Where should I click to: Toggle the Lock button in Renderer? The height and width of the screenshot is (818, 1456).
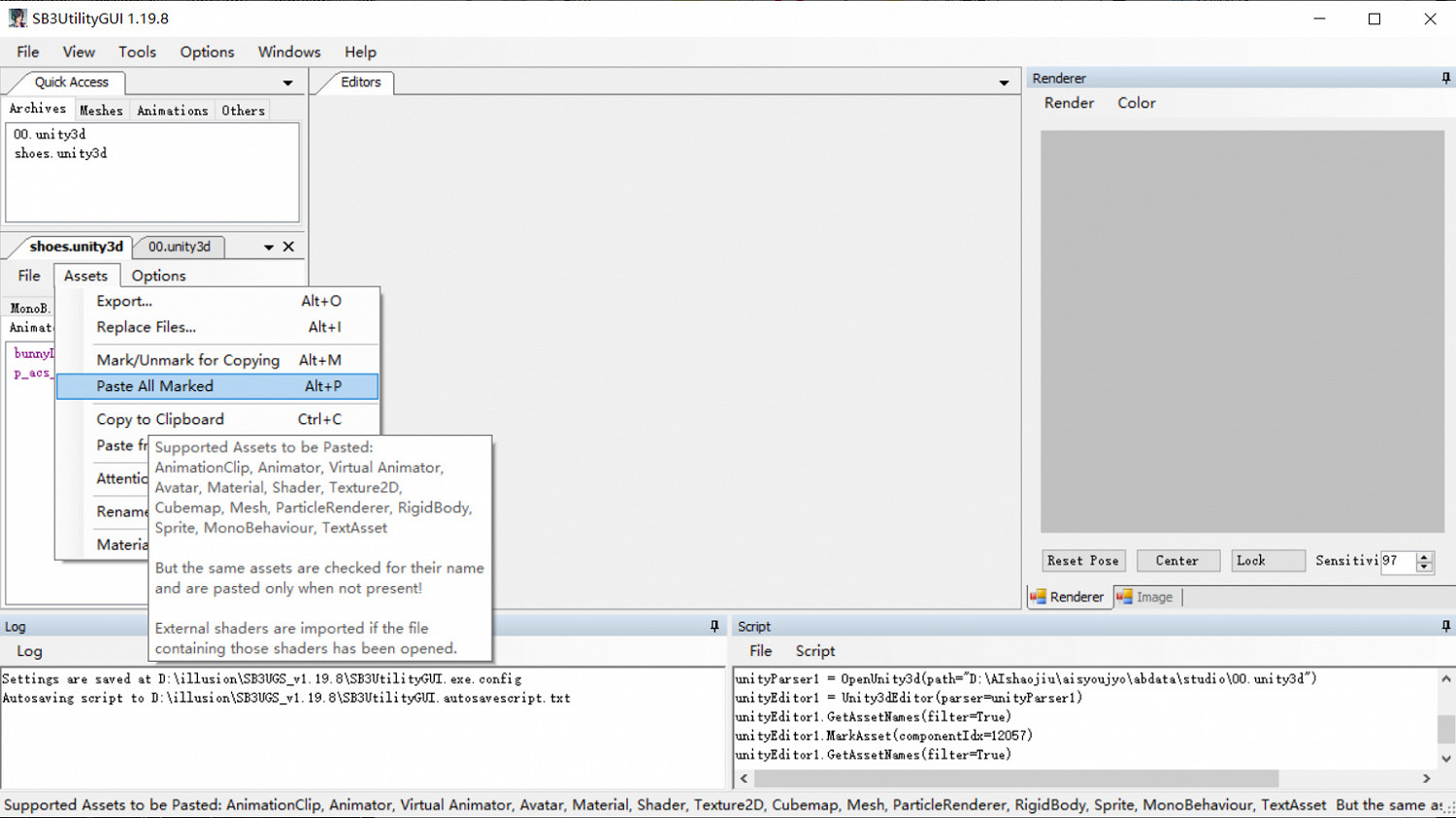tap(1268, 561)
